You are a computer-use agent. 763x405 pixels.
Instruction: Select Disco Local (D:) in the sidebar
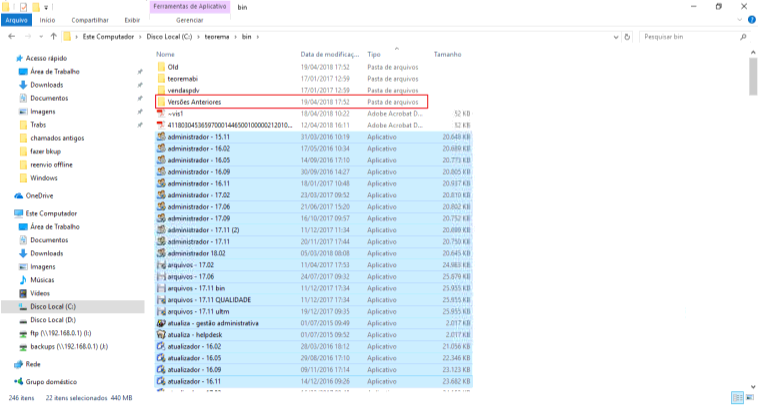click(x=53, y=320)
